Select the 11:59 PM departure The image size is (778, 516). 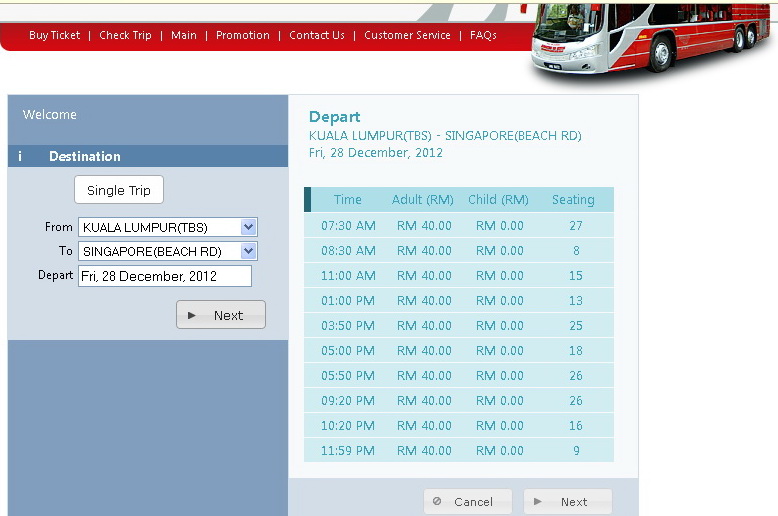[x=459, y=451]
